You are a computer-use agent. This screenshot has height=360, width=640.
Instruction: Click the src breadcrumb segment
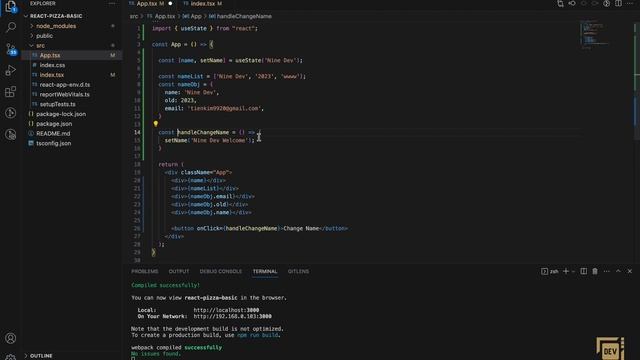[x=134, y=16]
